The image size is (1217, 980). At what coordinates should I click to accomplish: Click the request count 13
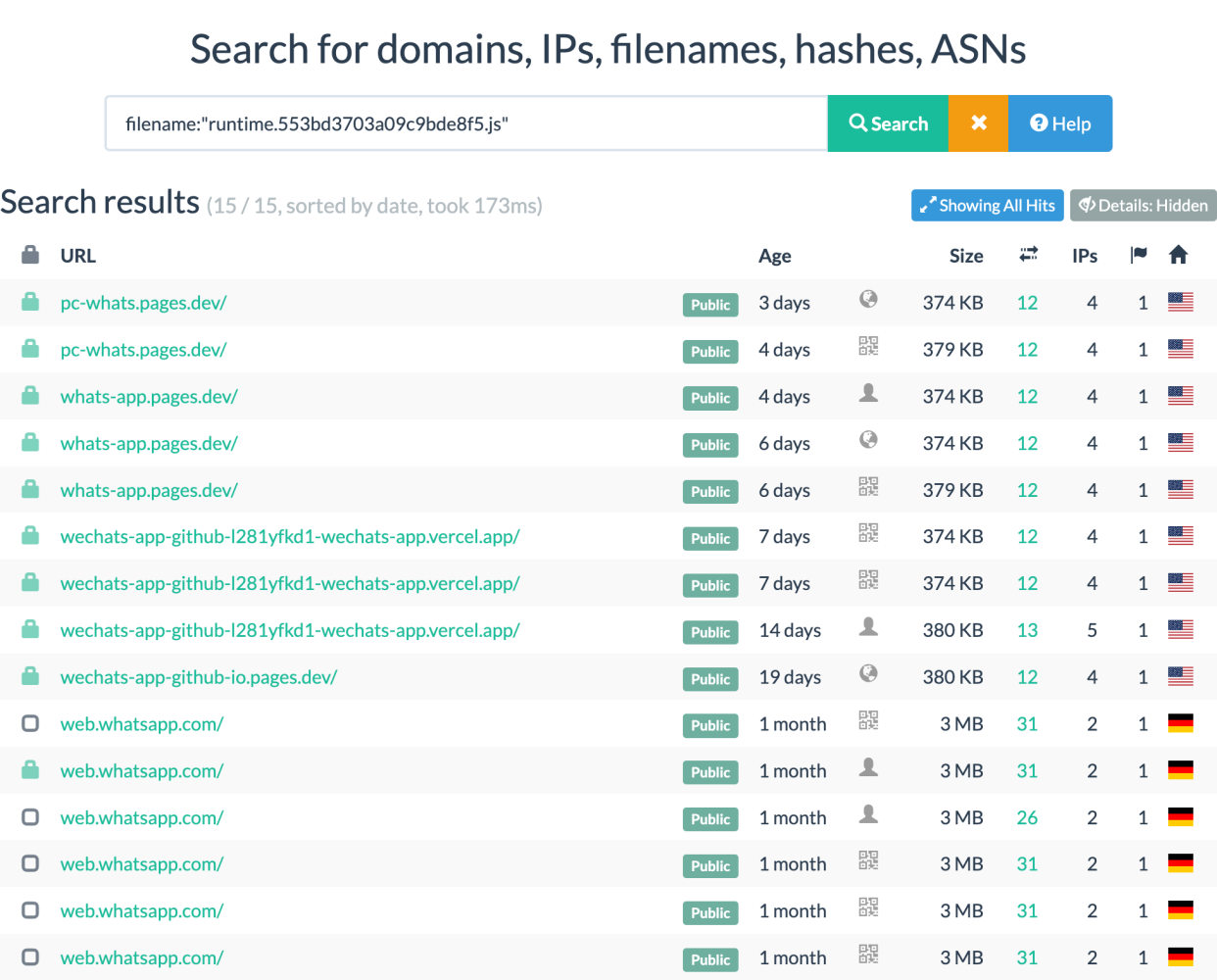[1027, 630]
